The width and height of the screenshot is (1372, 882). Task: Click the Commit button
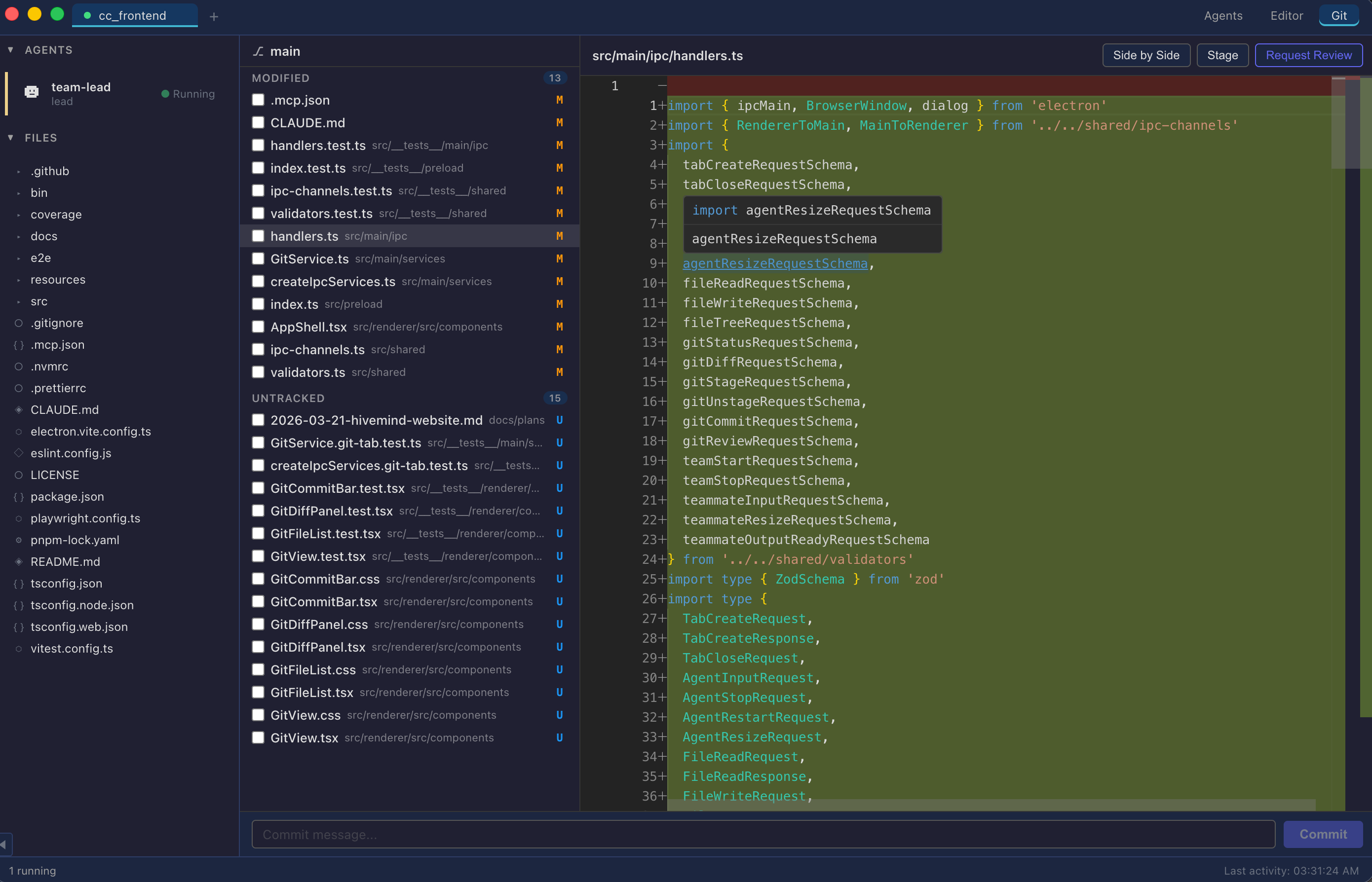point(1322,834)
